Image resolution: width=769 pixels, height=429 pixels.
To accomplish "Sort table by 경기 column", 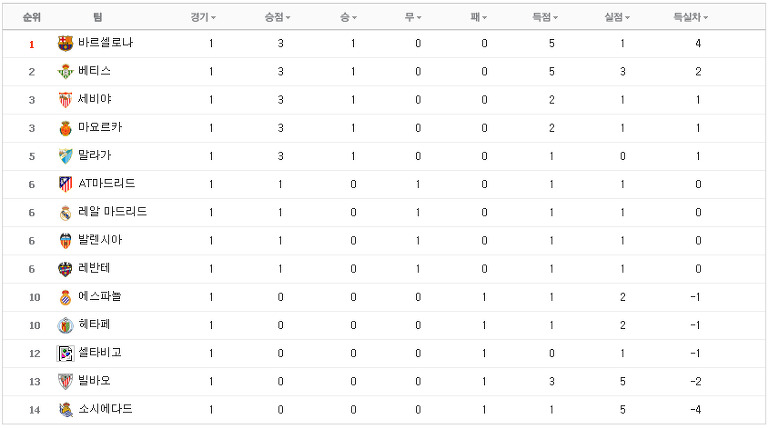I will tap(203, 18).
